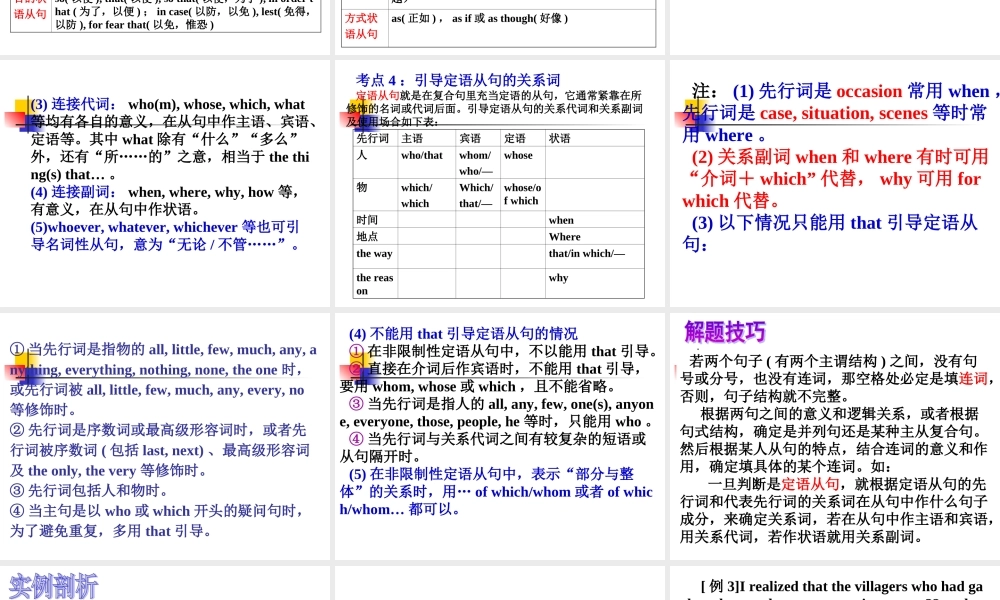This screenshot has width=1000, height=600.
Task: Click the red 连词 text in 解题技巧 slide
Action: point(972,379)
